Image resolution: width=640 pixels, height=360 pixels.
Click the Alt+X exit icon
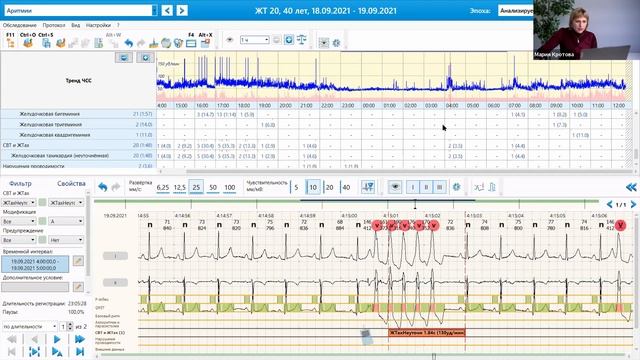click(205, 42)
